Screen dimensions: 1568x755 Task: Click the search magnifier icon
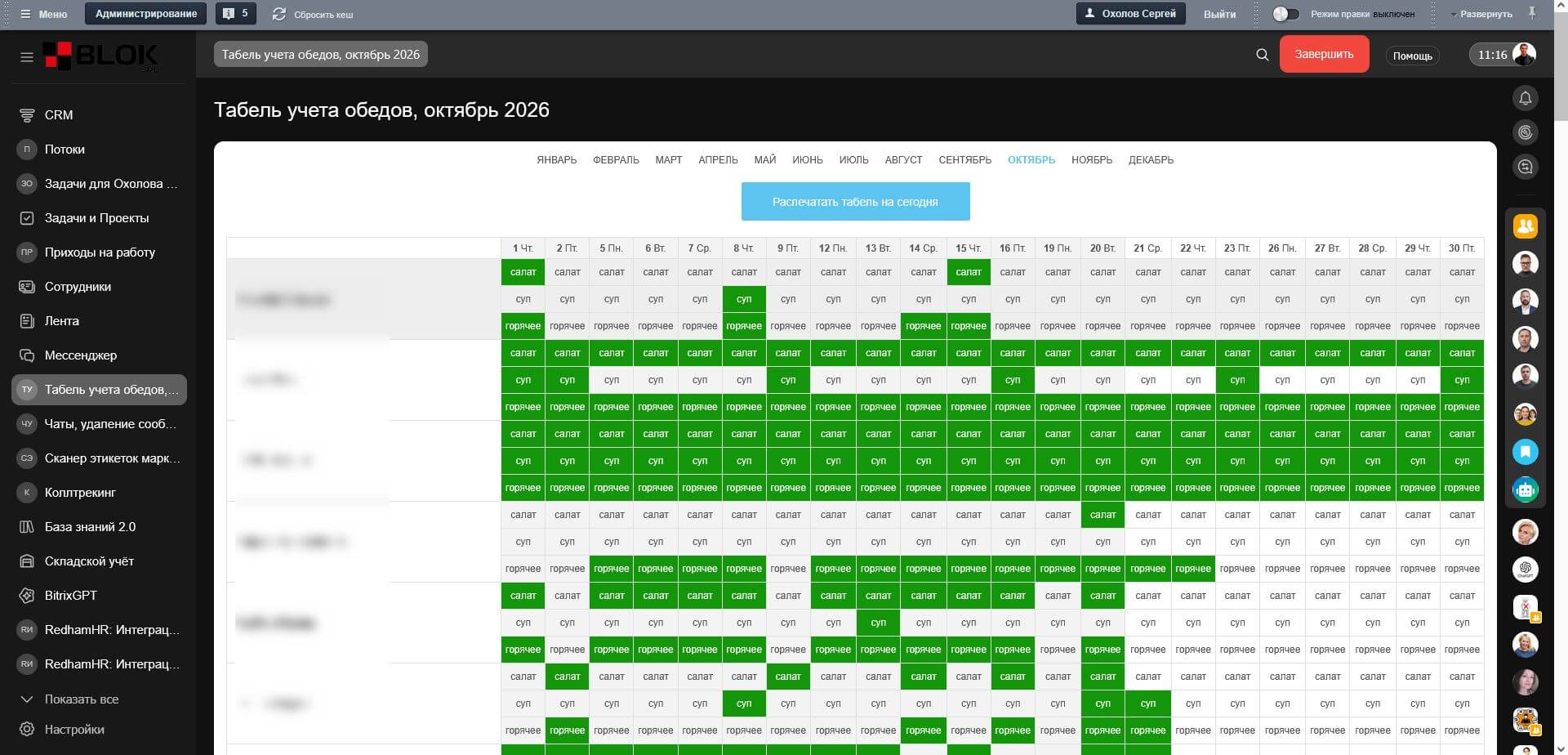pyautogui.click(x=1262, y=55)
